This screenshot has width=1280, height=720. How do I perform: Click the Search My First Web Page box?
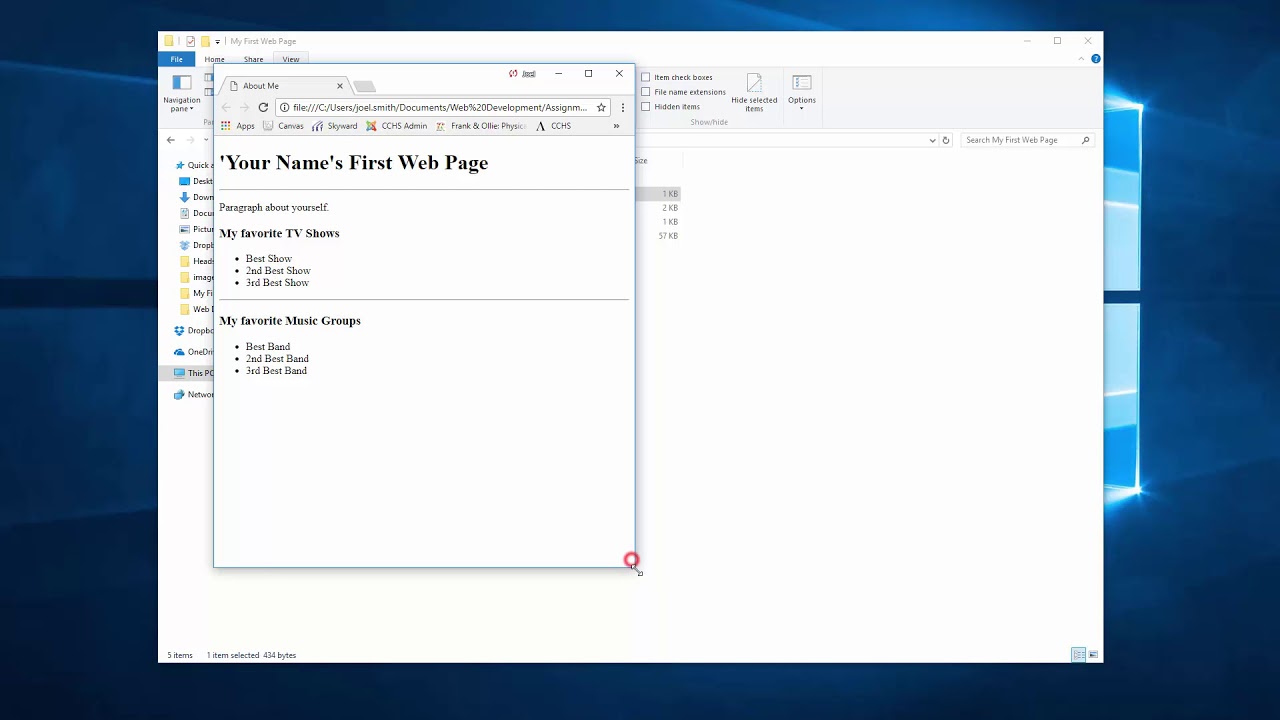pos(1027,140)
